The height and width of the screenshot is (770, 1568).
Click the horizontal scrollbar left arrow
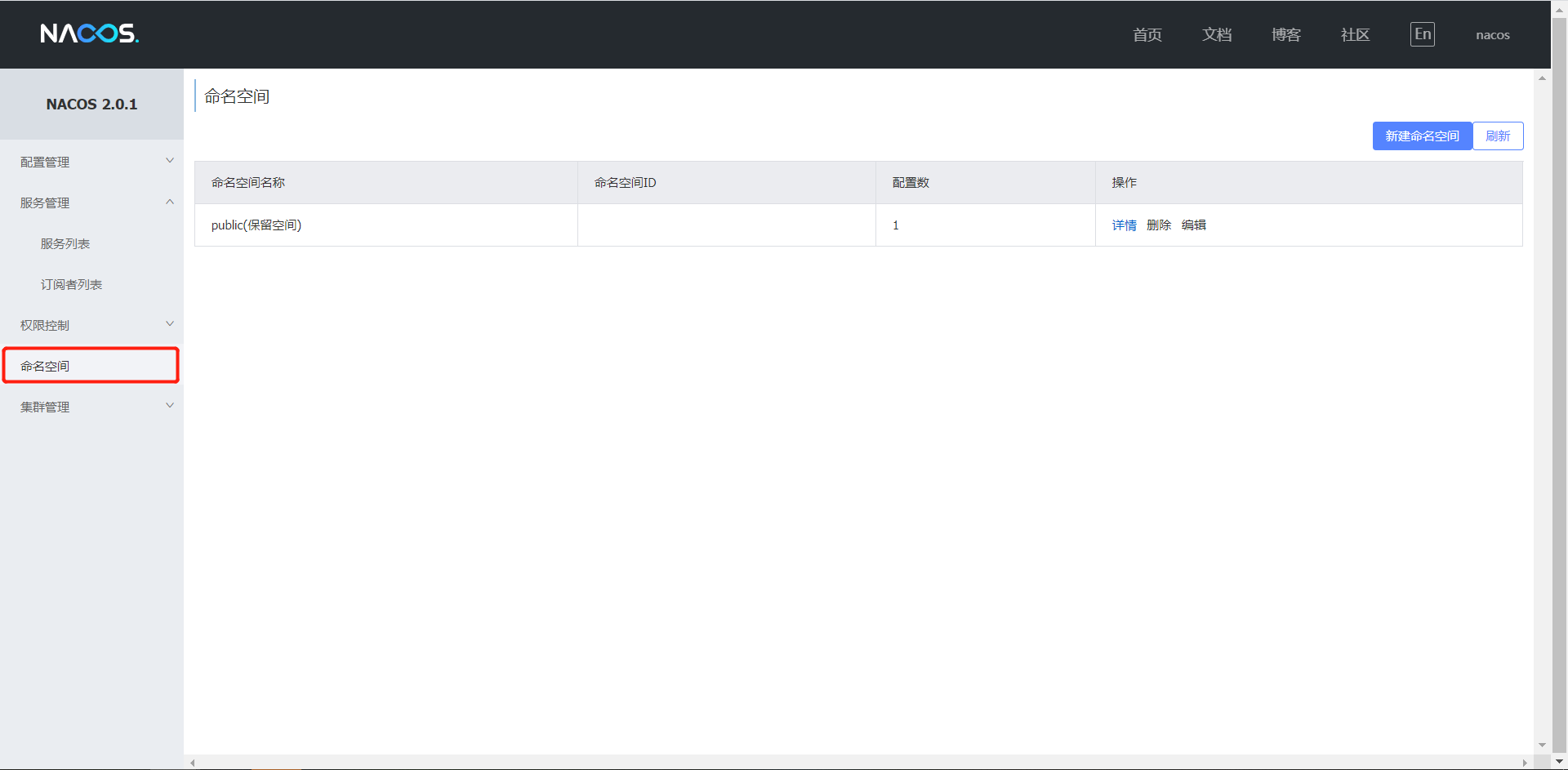[193, 763]
